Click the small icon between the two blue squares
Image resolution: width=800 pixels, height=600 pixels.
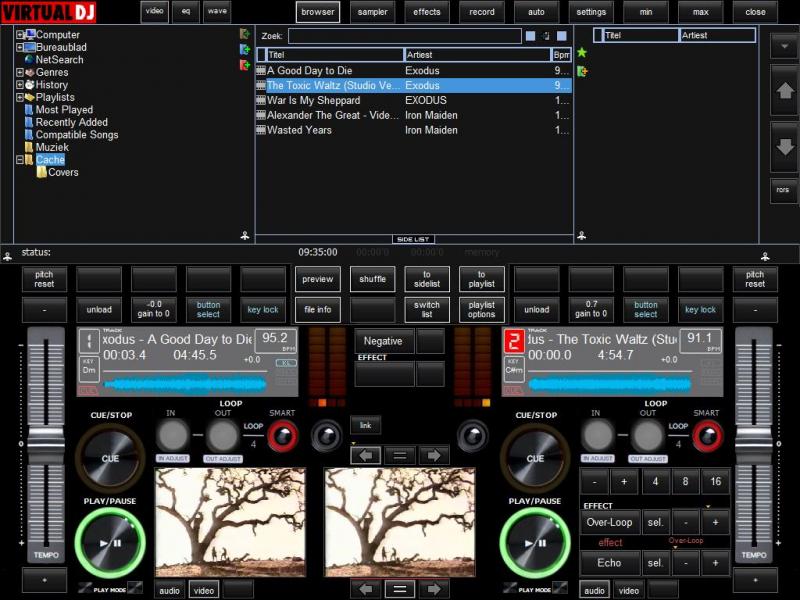(546, 36)
